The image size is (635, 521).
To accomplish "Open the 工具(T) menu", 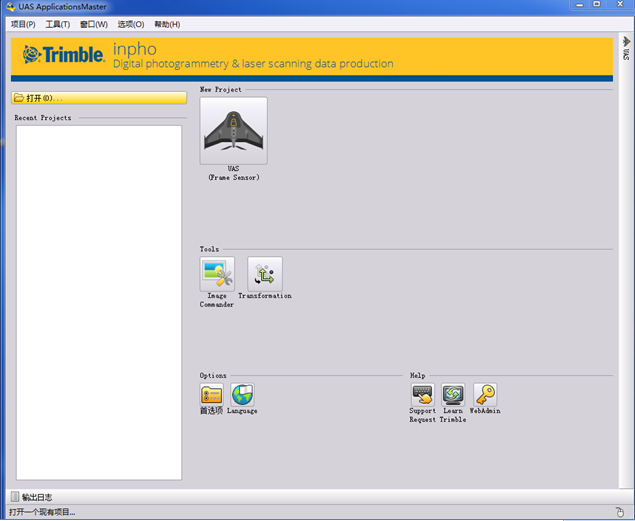I will 58,24.
